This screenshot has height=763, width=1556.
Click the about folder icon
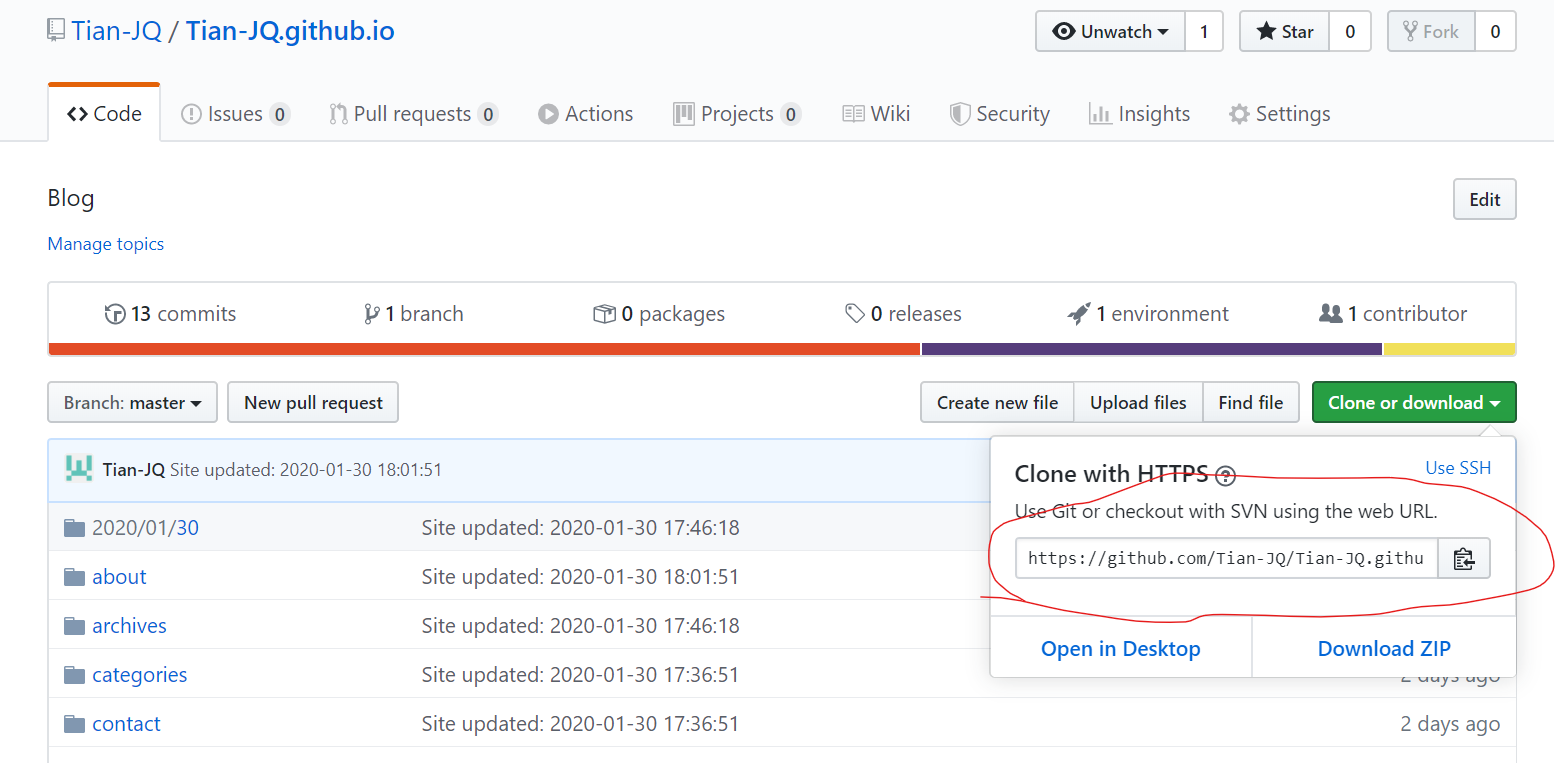[x=74, y=577]
